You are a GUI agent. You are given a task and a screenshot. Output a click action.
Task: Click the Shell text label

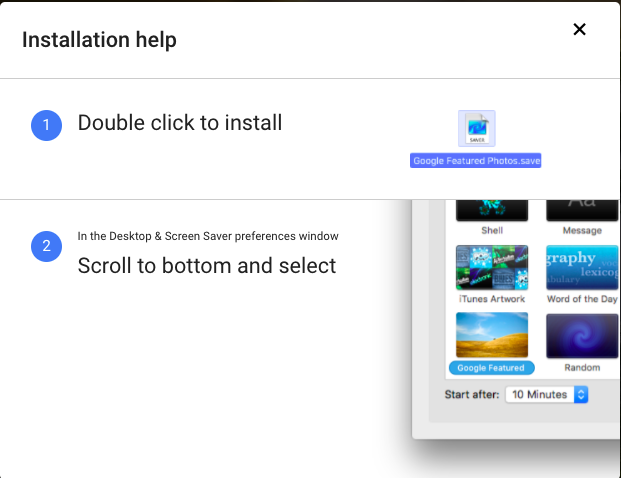pyautogui.click(x=491, y=231)
